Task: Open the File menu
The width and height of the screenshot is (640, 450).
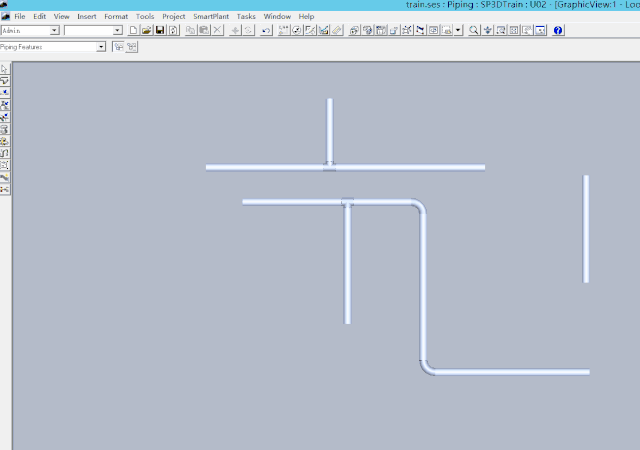Action: point(20,16)
